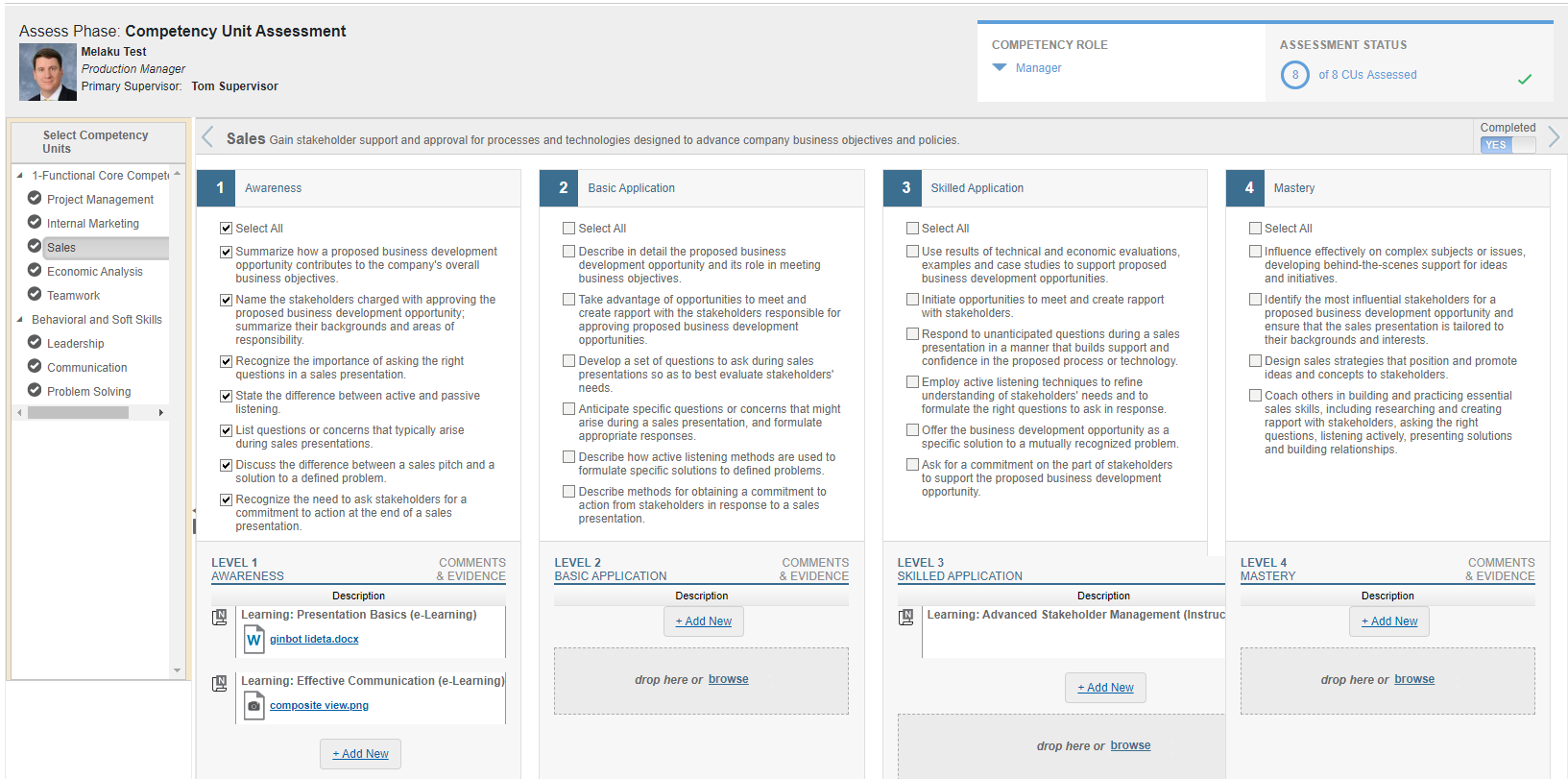Click the check icon beside Economic Analysis
1568x779 pixels.
(x=35, y=270)
